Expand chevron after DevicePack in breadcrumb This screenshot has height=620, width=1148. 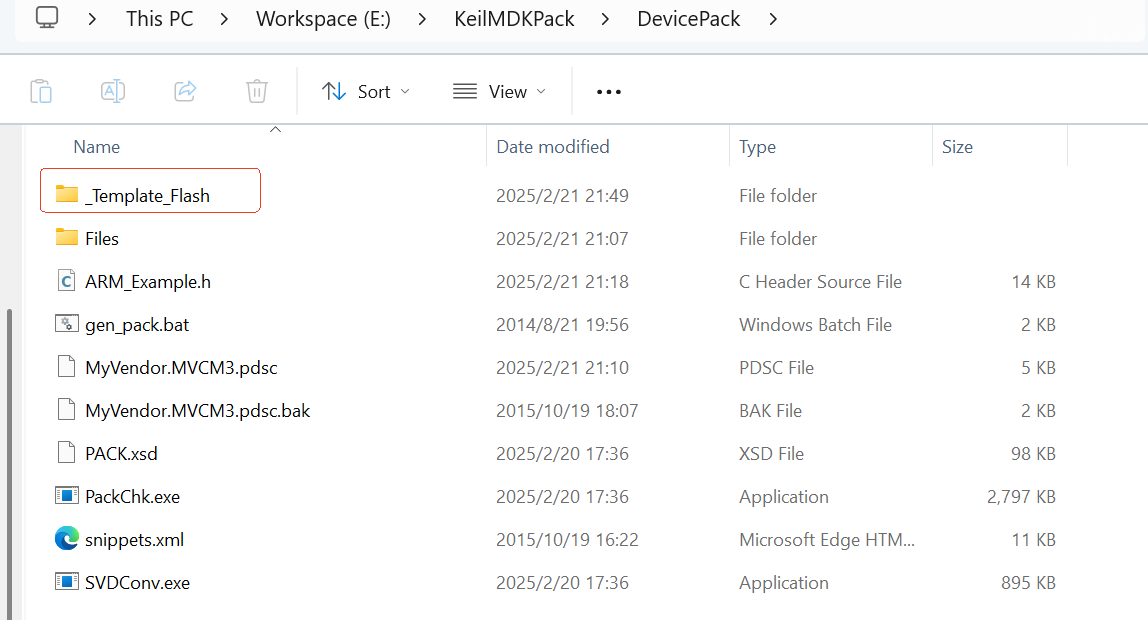pyautogui.click(x=773, y=19)
